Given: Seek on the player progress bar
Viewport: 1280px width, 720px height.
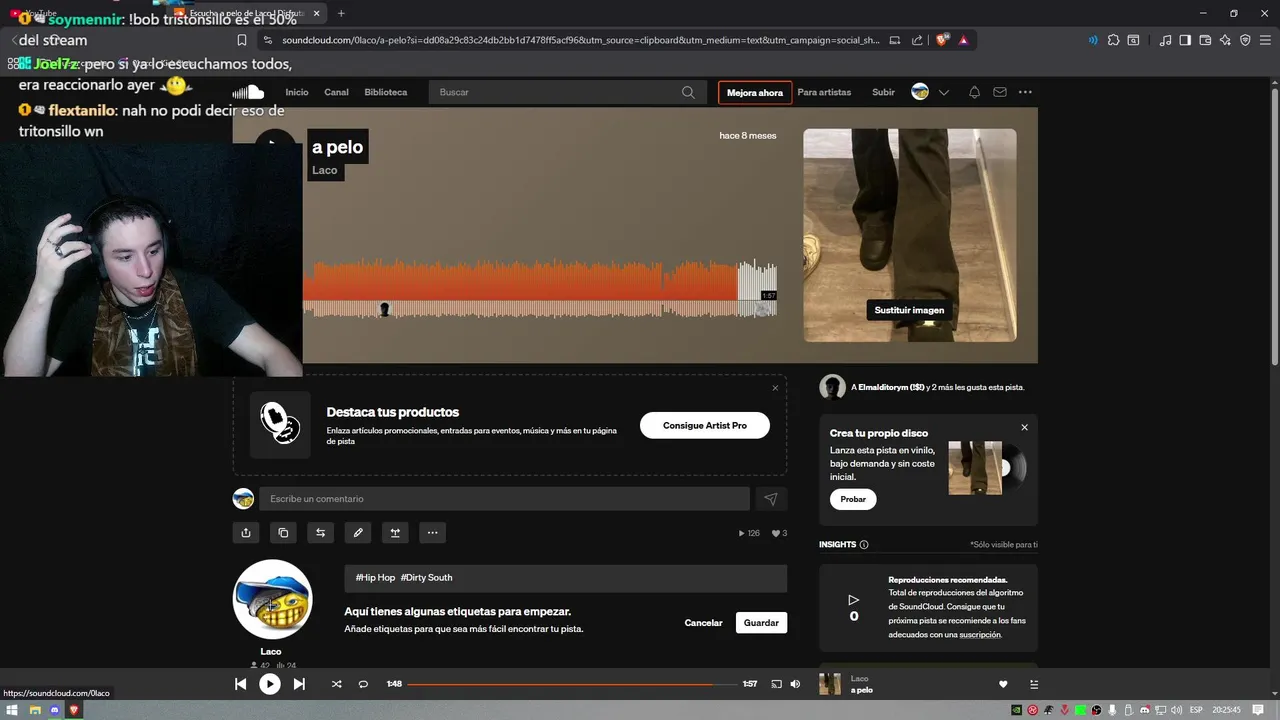Looking at the screenshot, I should (x=571, y=684).
